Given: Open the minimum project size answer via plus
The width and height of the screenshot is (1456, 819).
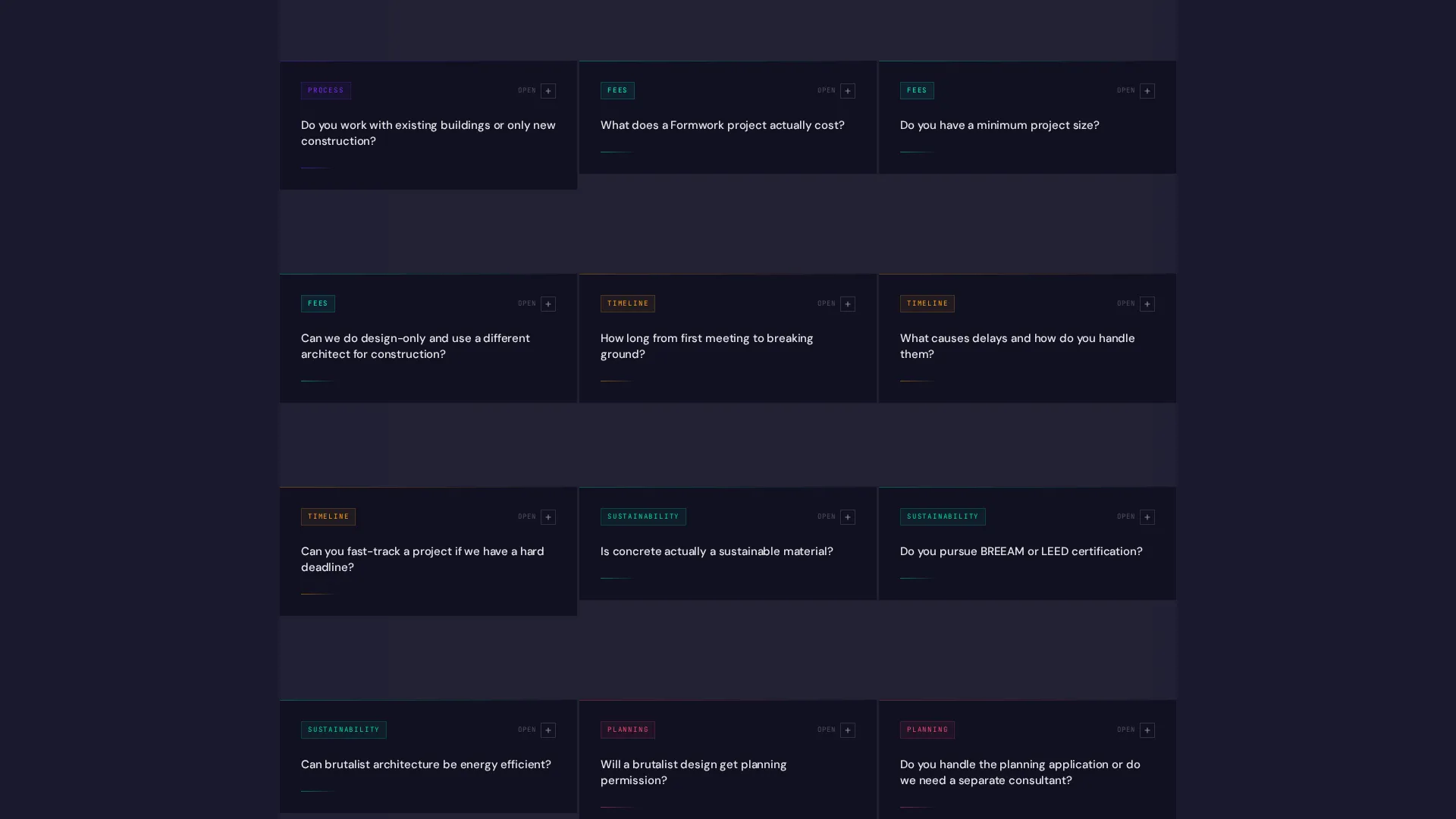Looking at the screenshot, I should pos(1147,91).
